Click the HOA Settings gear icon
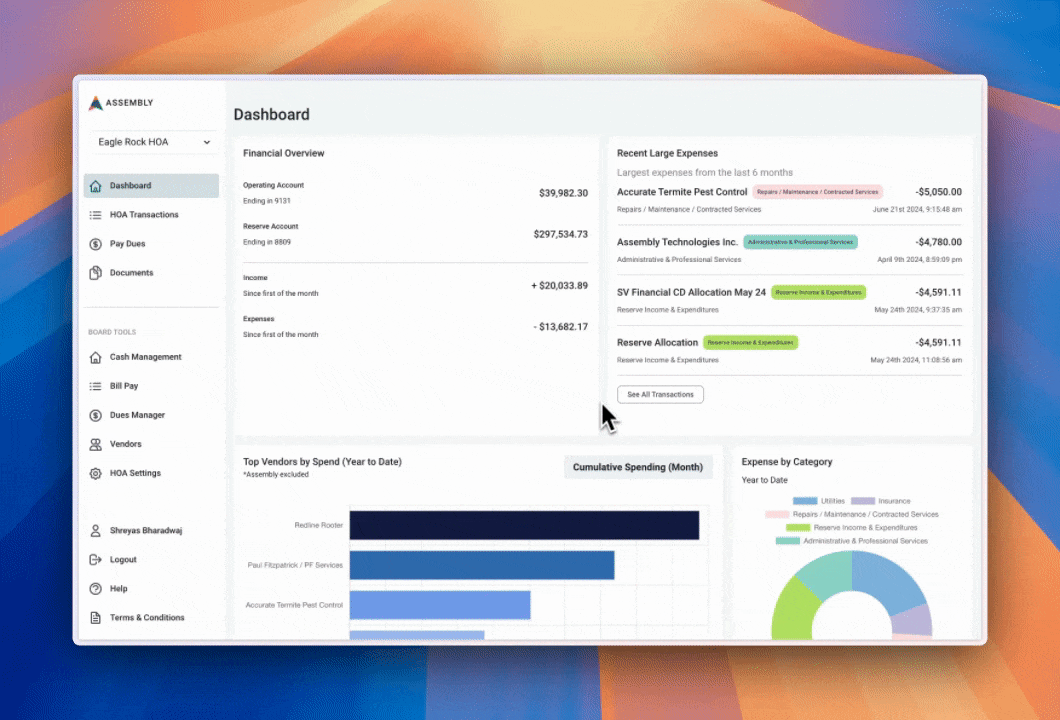This screenshot has height=720, width=1060. pos(96,473)
